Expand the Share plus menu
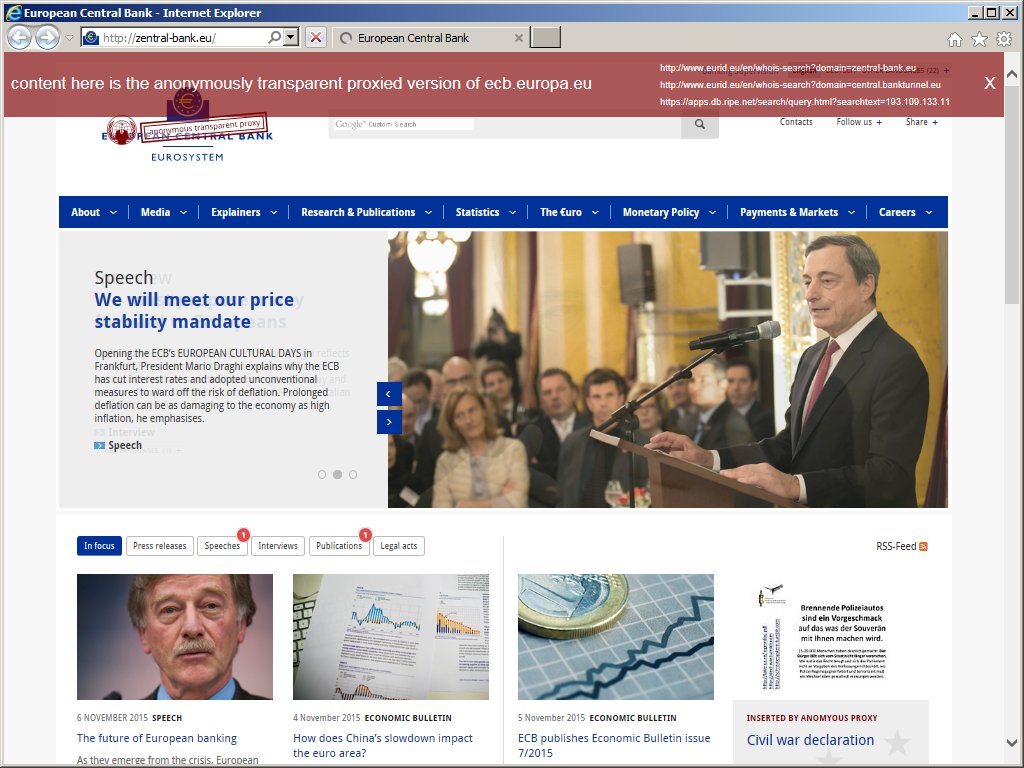 pos(921,121)
